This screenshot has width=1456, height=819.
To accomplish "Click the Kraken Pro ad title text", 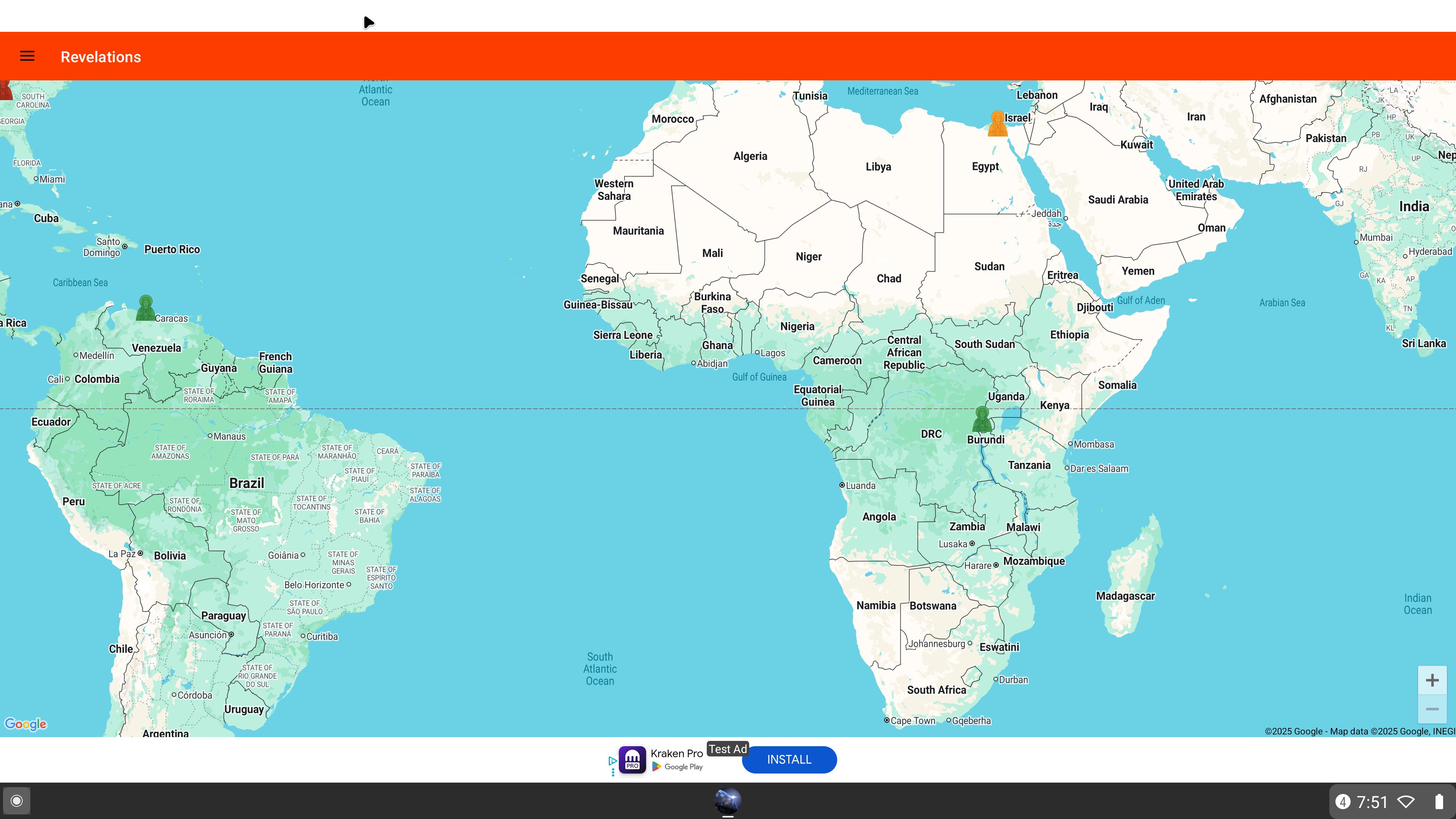I will pos(676,753).
